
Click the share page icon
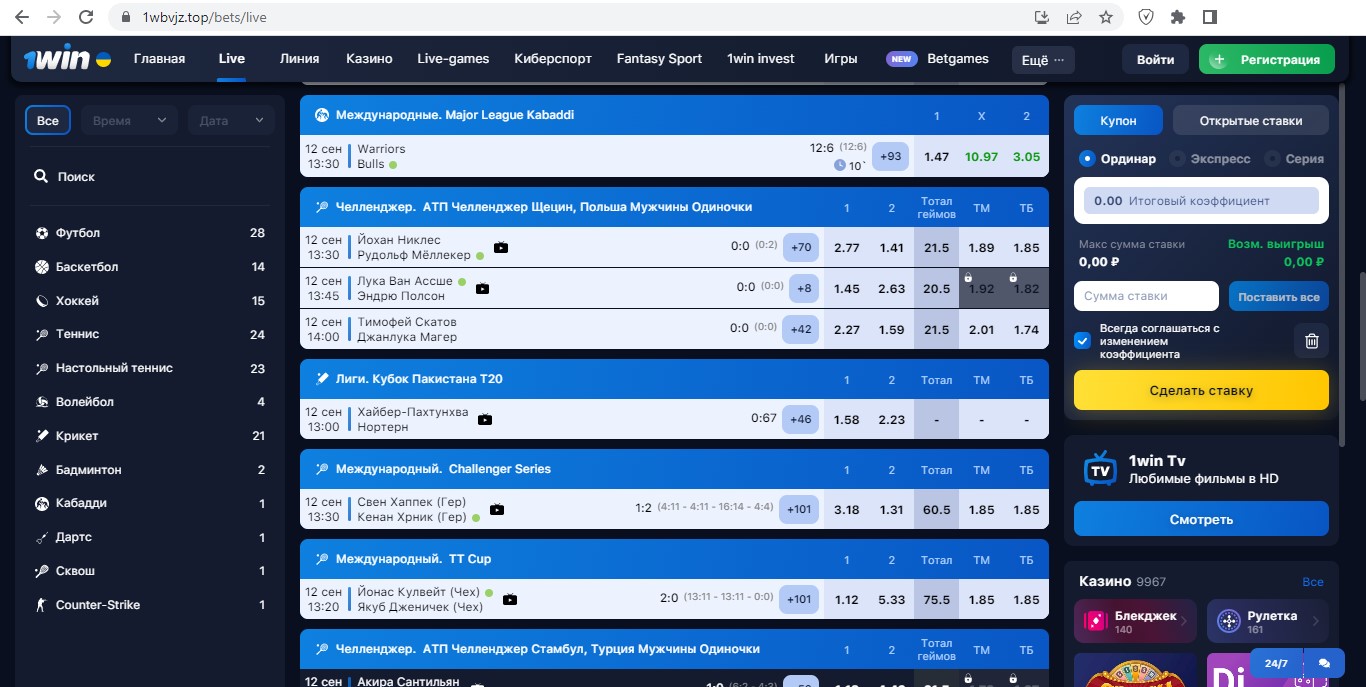pyautogui.click(x=1074, y=17)
